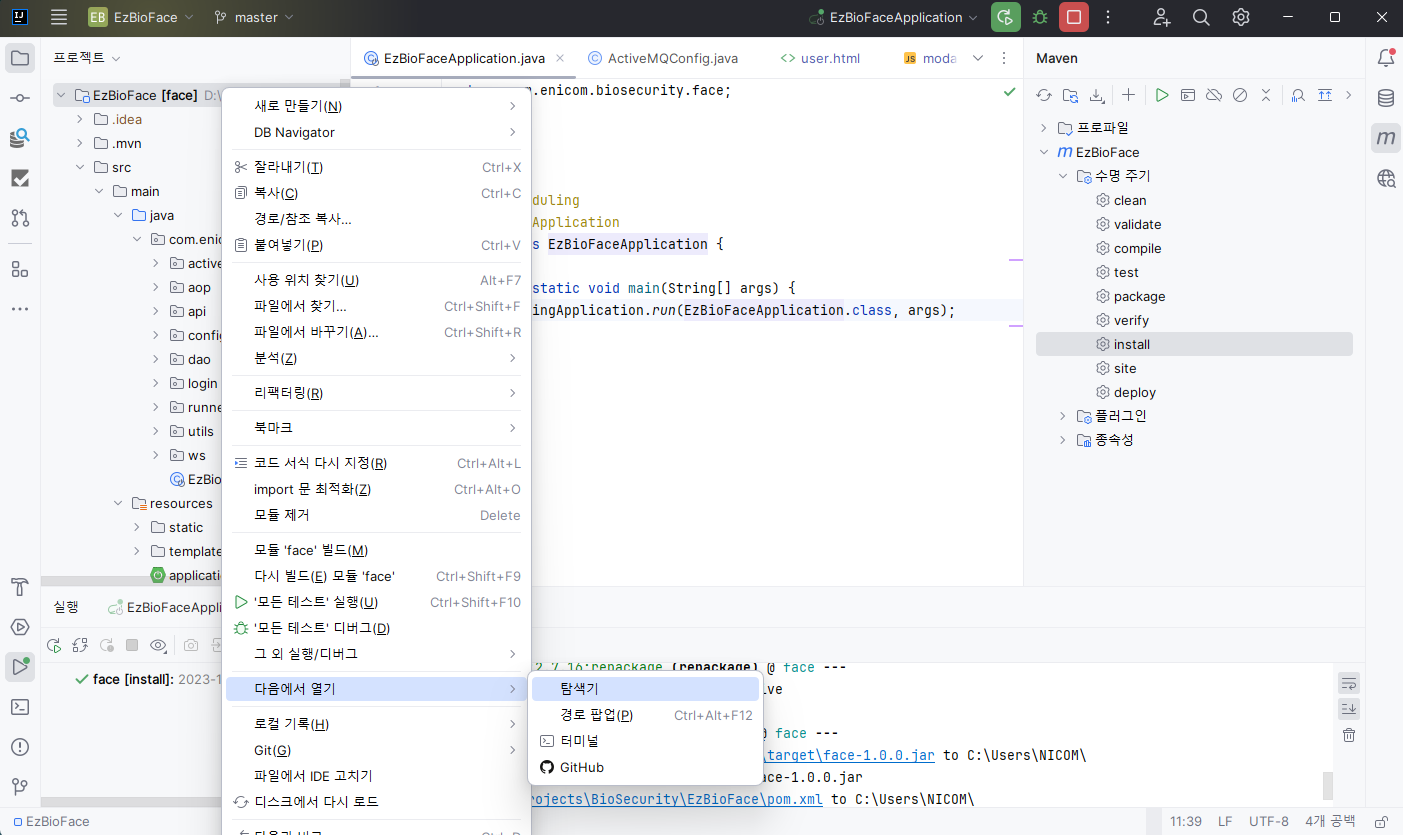Toggle eye view options in Run toolbar
This screenshot has height=835, width=1403.
click(x=158, y=645)
